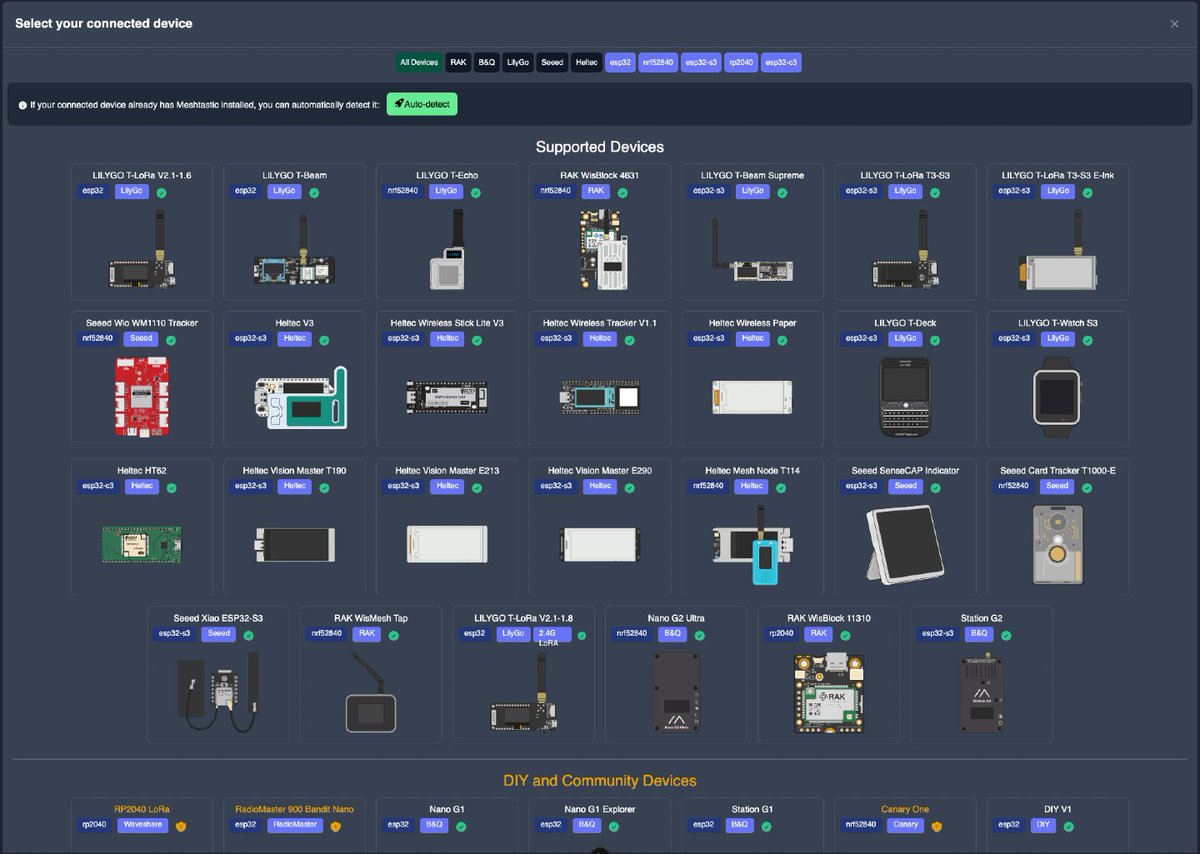Select the Seeed SenseCAP Indicator image
This screenshot has width=1200, height=854.
click(x=904, y=544)
